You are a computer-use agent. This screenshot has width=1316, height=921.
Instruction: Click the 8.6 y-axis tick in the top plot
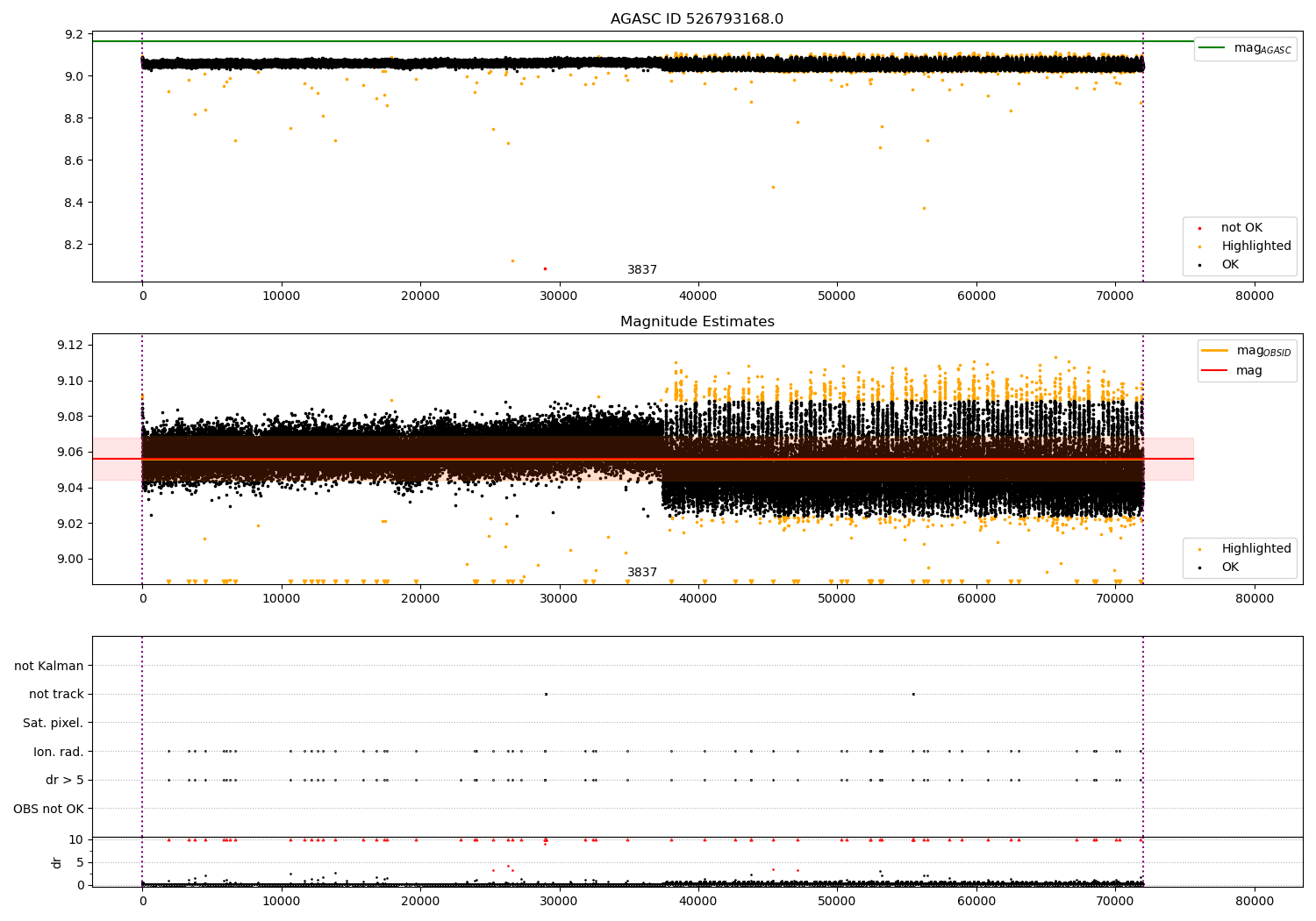click(x=75, y=161)
